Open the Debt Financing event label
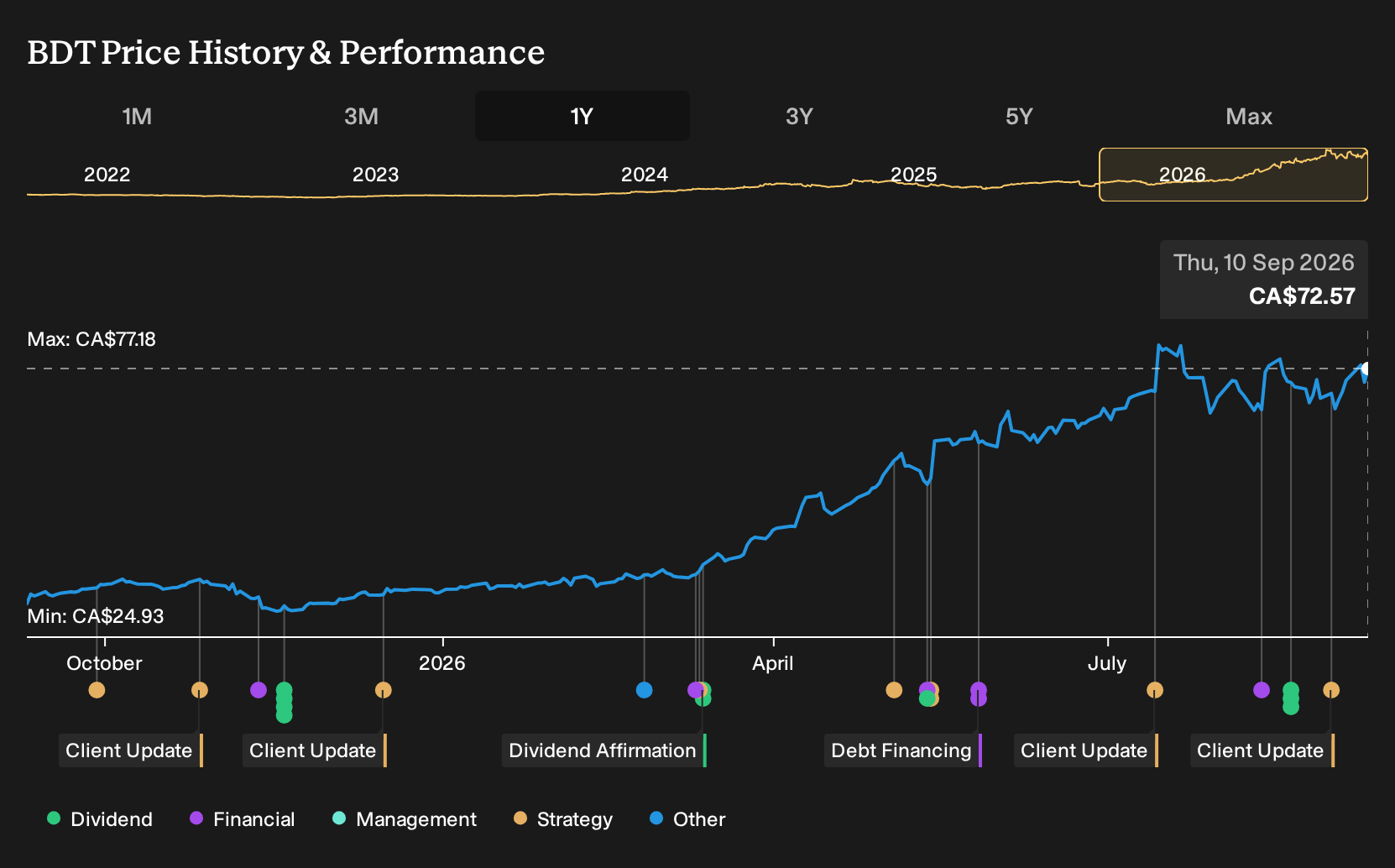The height and width of the screenshot is (868, 1395). pos(903,750)
